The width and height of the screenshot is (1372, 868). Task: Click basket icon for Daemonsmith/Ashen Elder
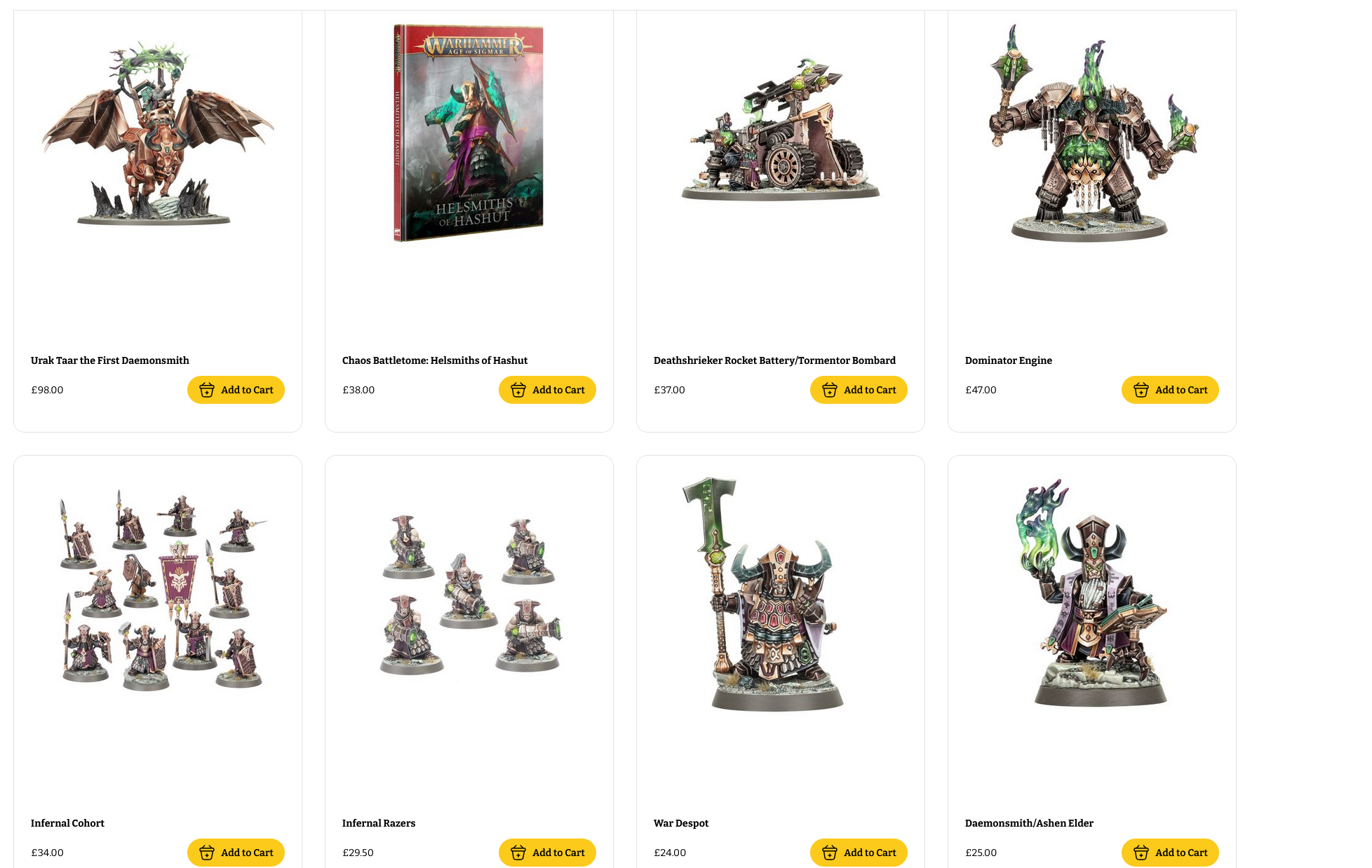1141,853
